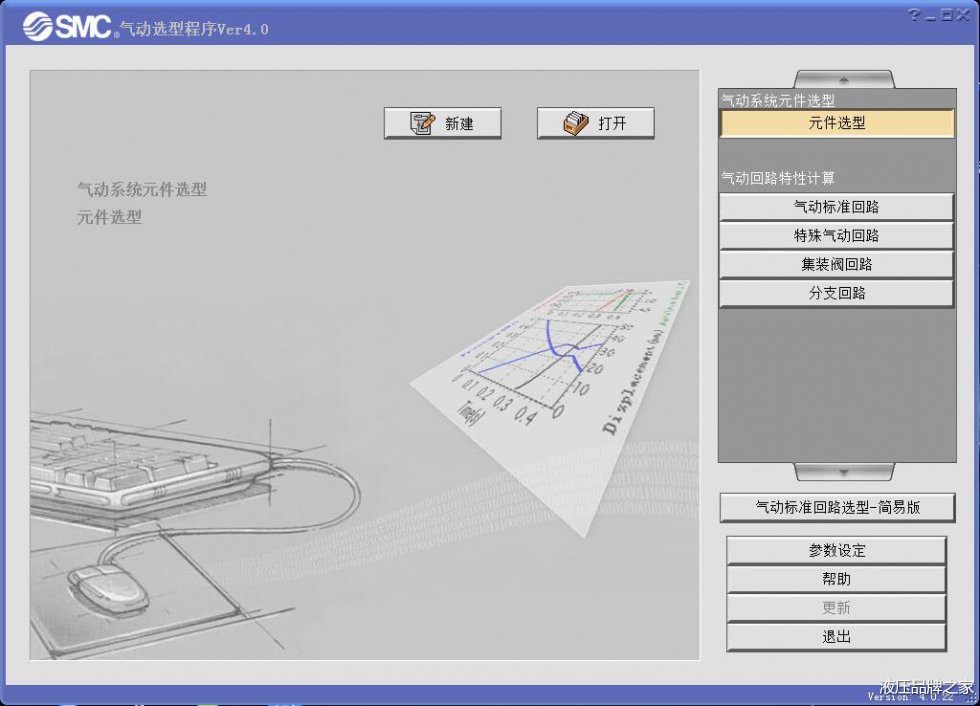Click the SMC logo in title bar
The width and height of the screenshot is (980, 706).
[68, 26]
